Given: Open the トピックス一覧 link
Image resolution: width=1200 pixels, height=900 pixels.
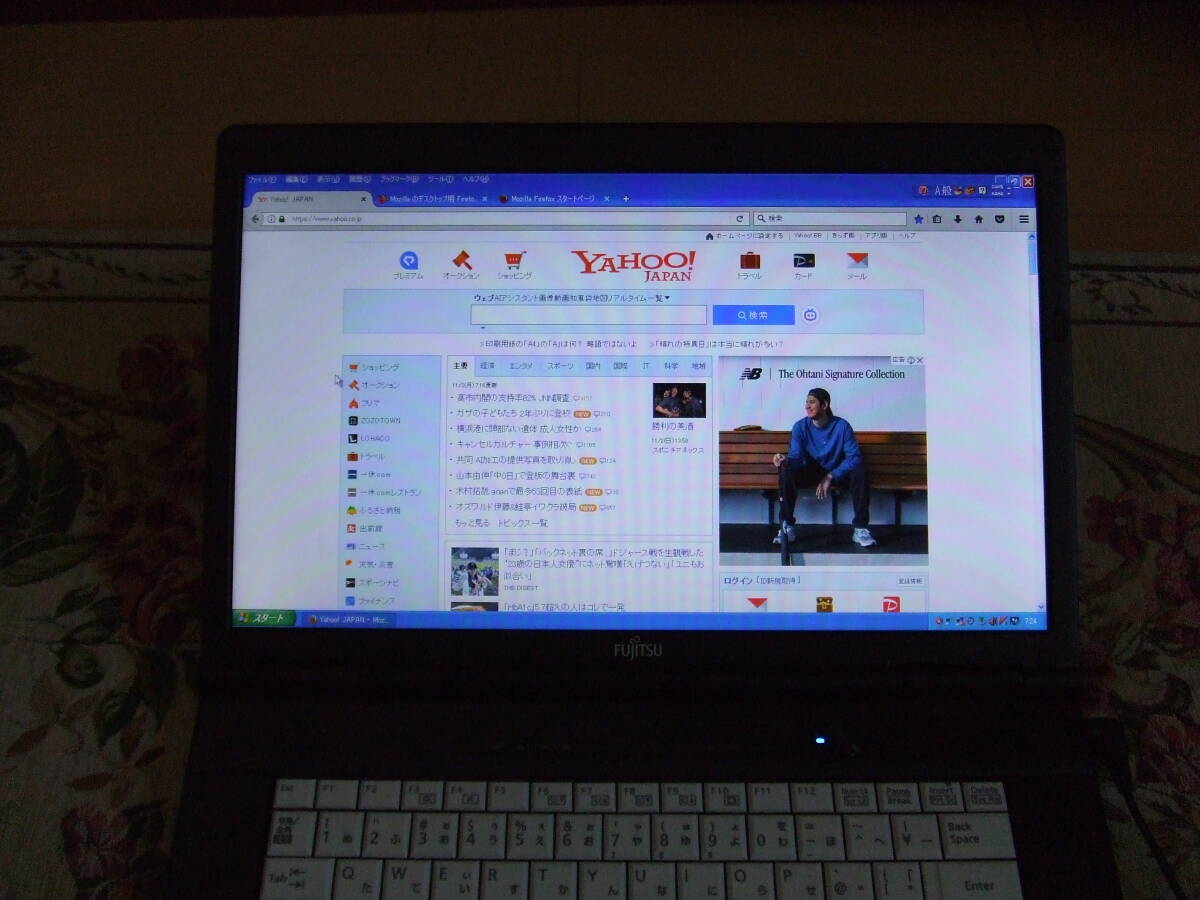Looking at the screenshot, I should 523,523.
